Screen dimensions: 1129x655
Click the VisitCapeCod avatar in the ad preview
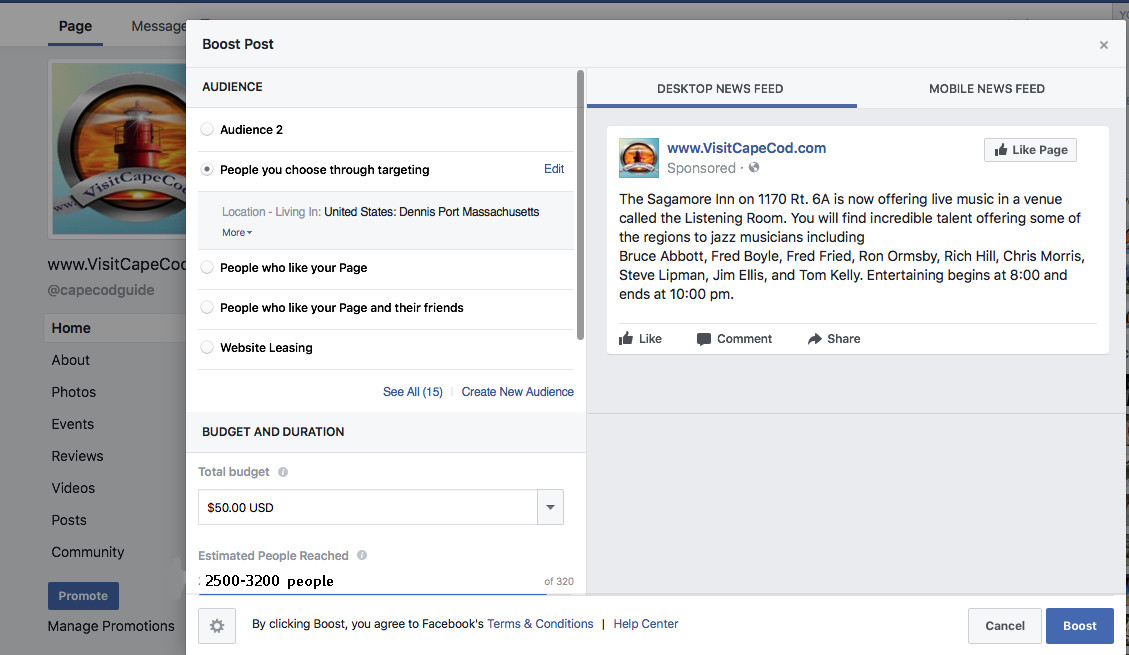click(639, 158)
